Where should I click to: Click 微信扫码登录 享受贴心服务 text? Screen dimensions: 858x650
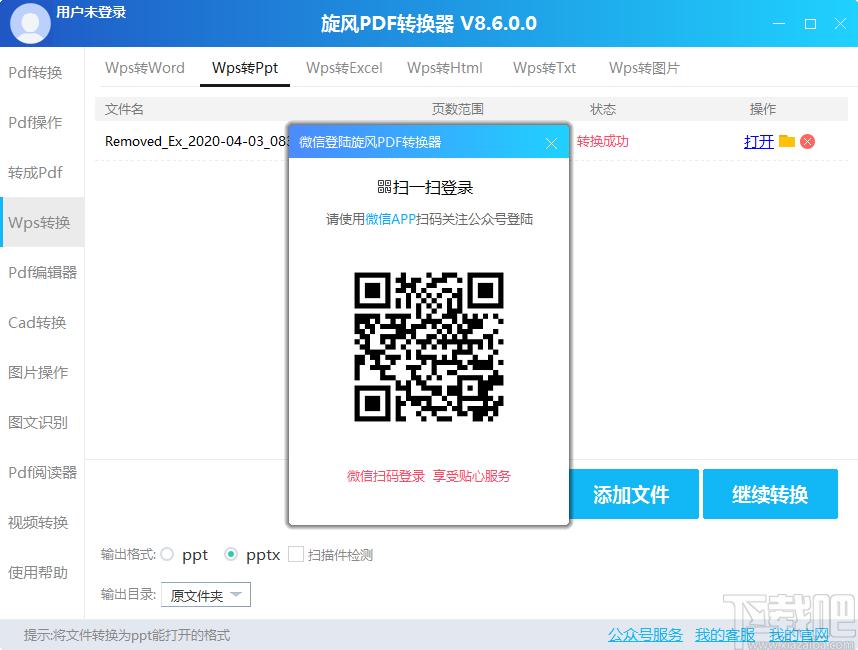tap(428, 476)
